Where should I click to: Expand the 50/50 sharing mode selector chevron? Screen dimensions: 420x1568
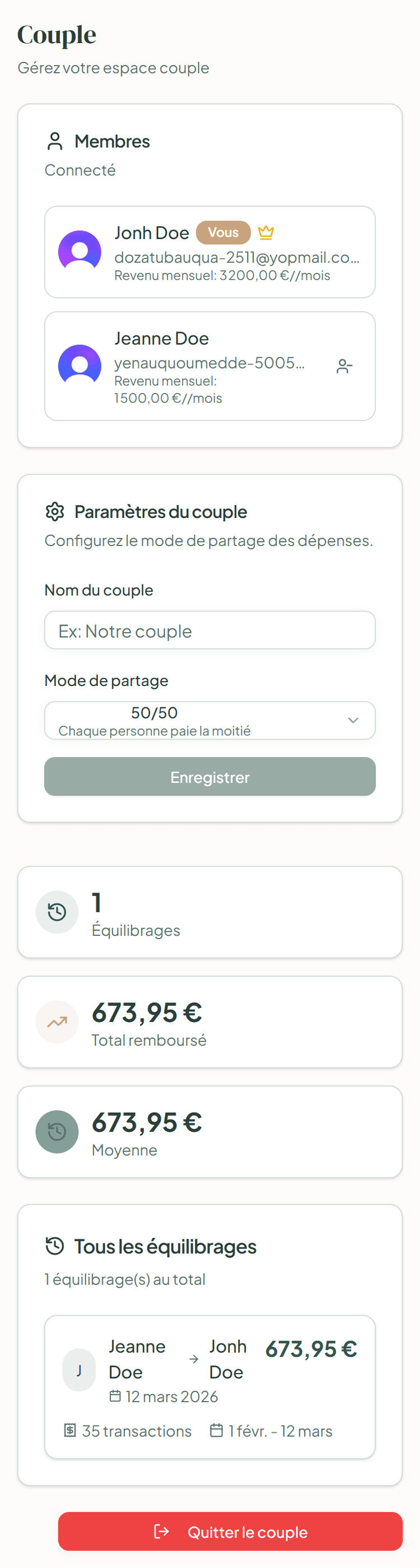click(x=353, y=721)
